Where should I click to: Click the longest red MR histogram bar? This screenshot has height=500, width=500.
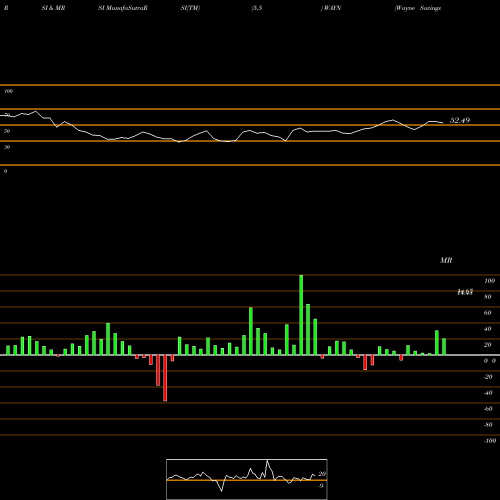pos(165,378)
